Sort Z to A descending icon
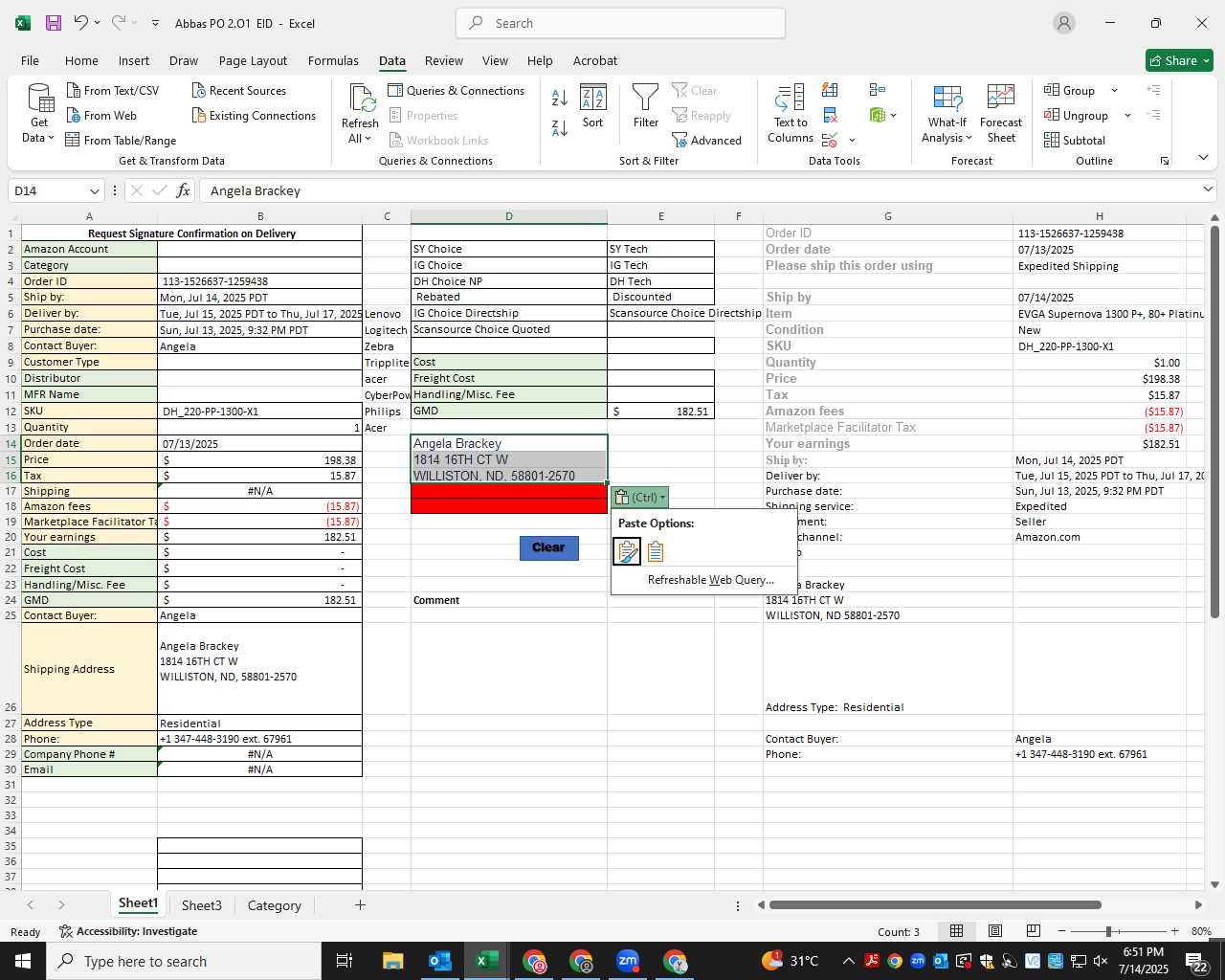 click(560, 127)
